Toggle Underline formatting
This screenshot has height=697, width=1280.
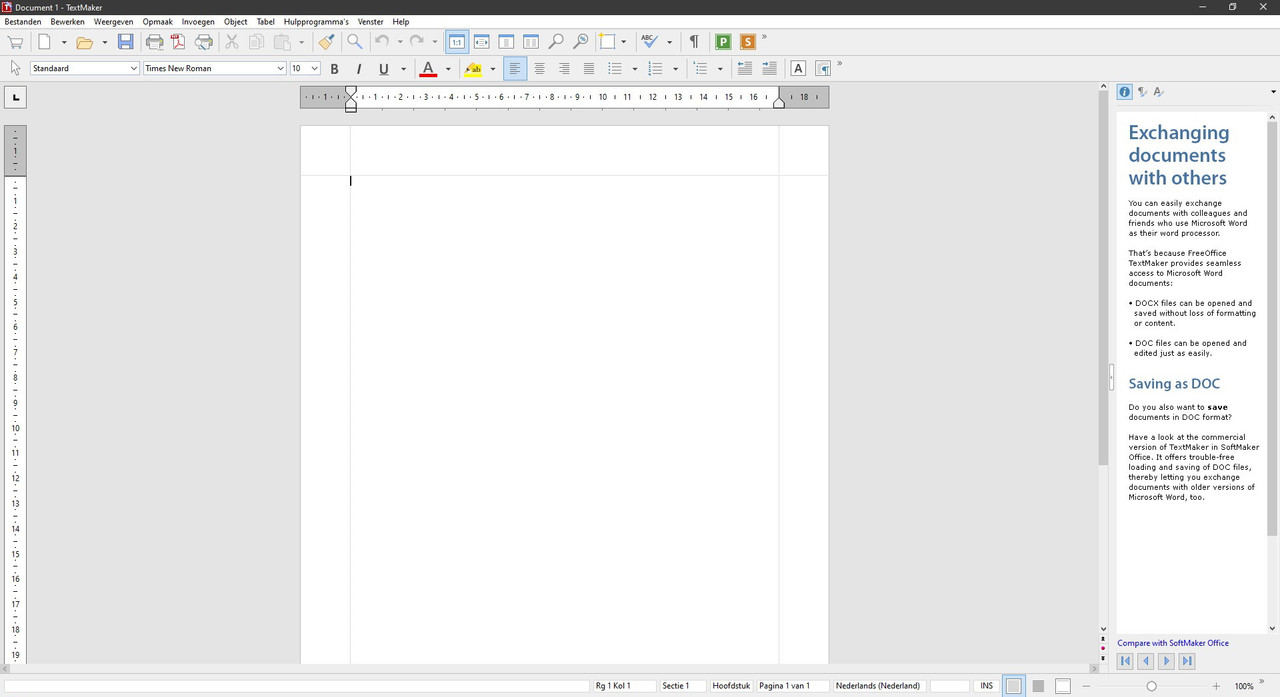pyautogui.click(x=384, y=69)
